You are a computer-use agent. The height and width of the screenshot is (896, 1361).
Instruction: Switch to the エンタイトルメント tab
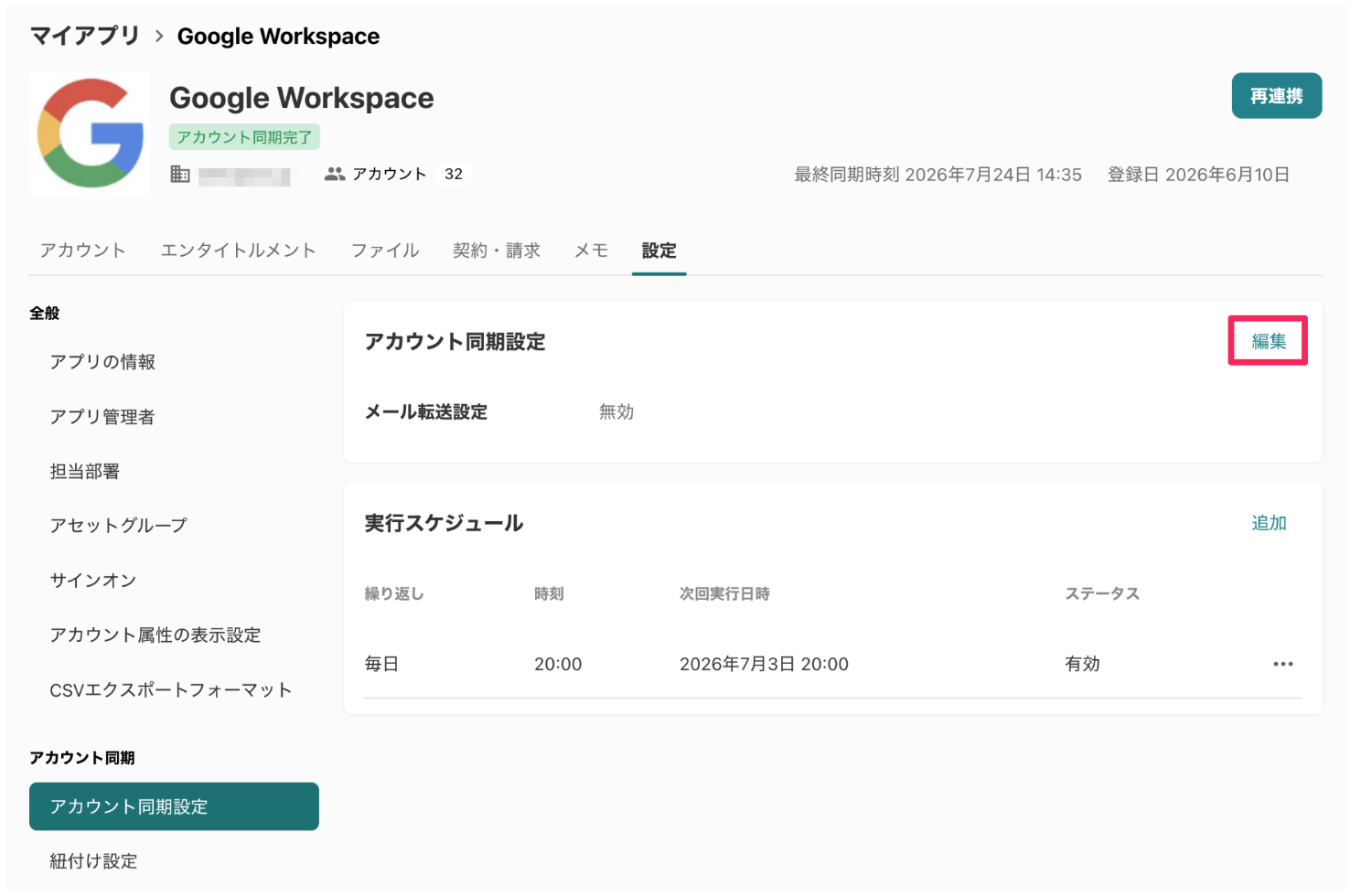[x=238, y=251]
